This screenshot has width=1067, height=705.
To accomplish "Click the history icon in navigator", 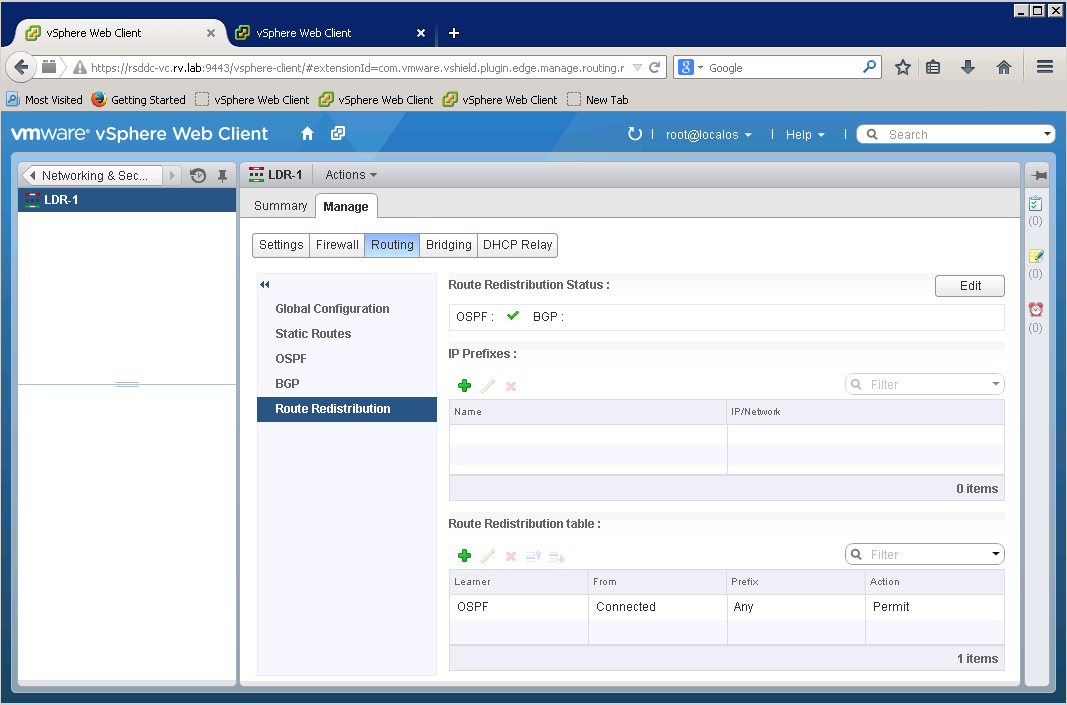I will click(x=198, y=176).
